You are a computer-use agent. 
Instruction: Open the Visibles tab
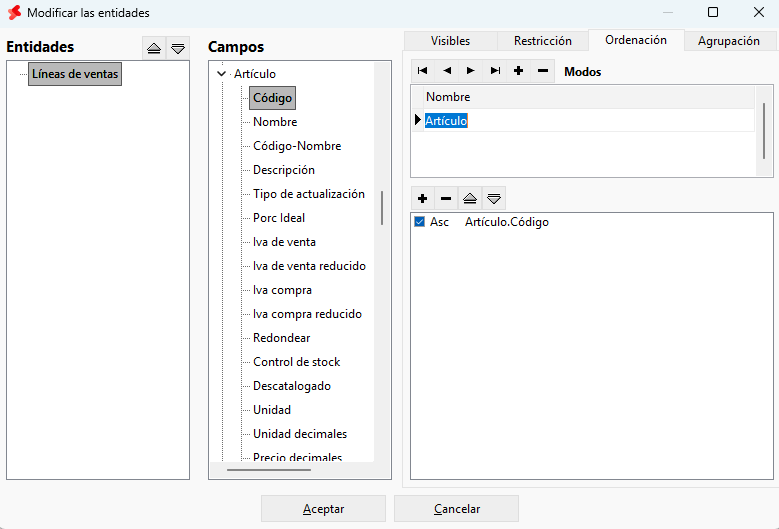click(x=450, y=41)
